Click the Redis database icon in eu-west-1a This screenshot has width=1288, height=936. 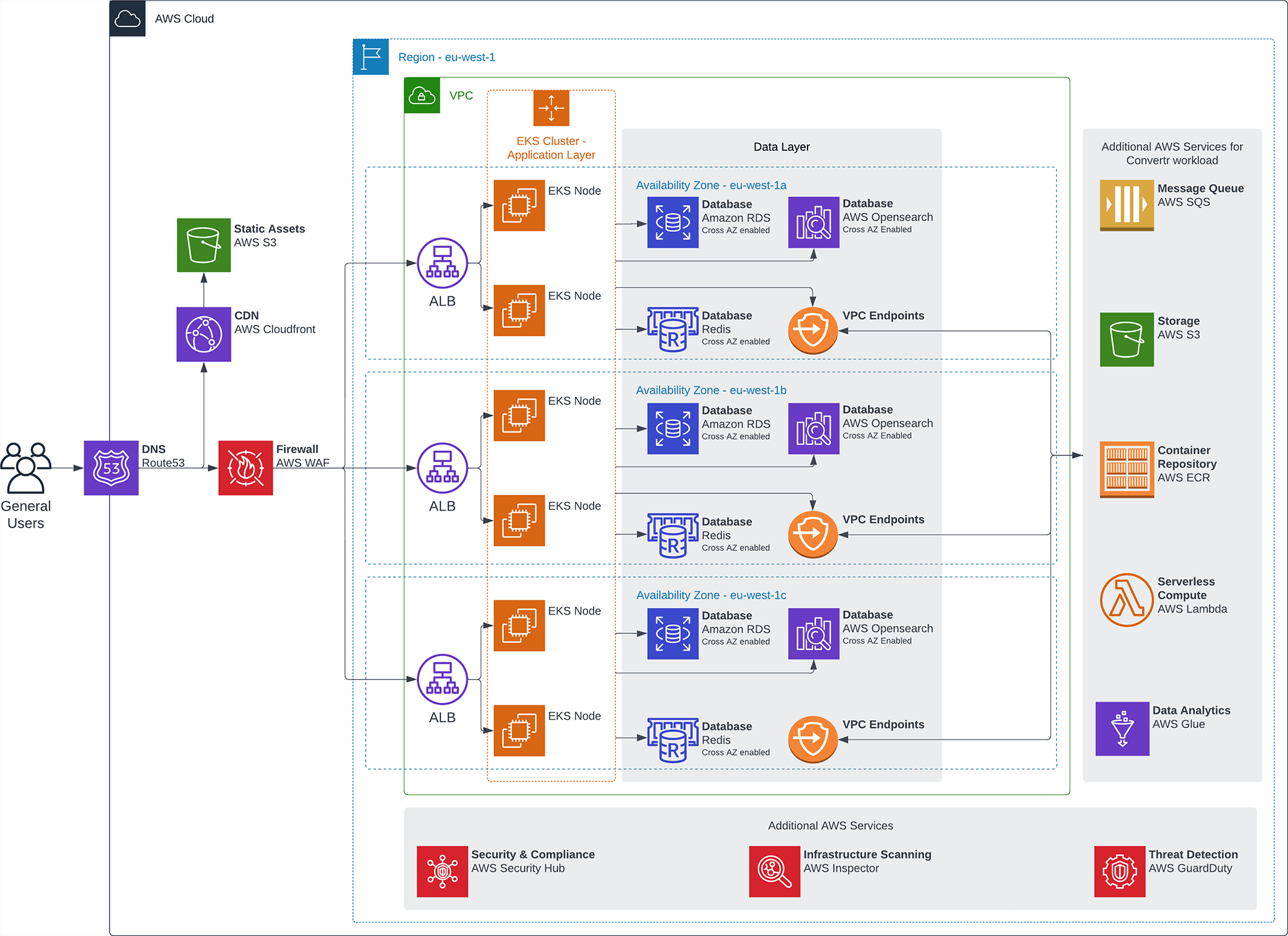coord(673,330)
